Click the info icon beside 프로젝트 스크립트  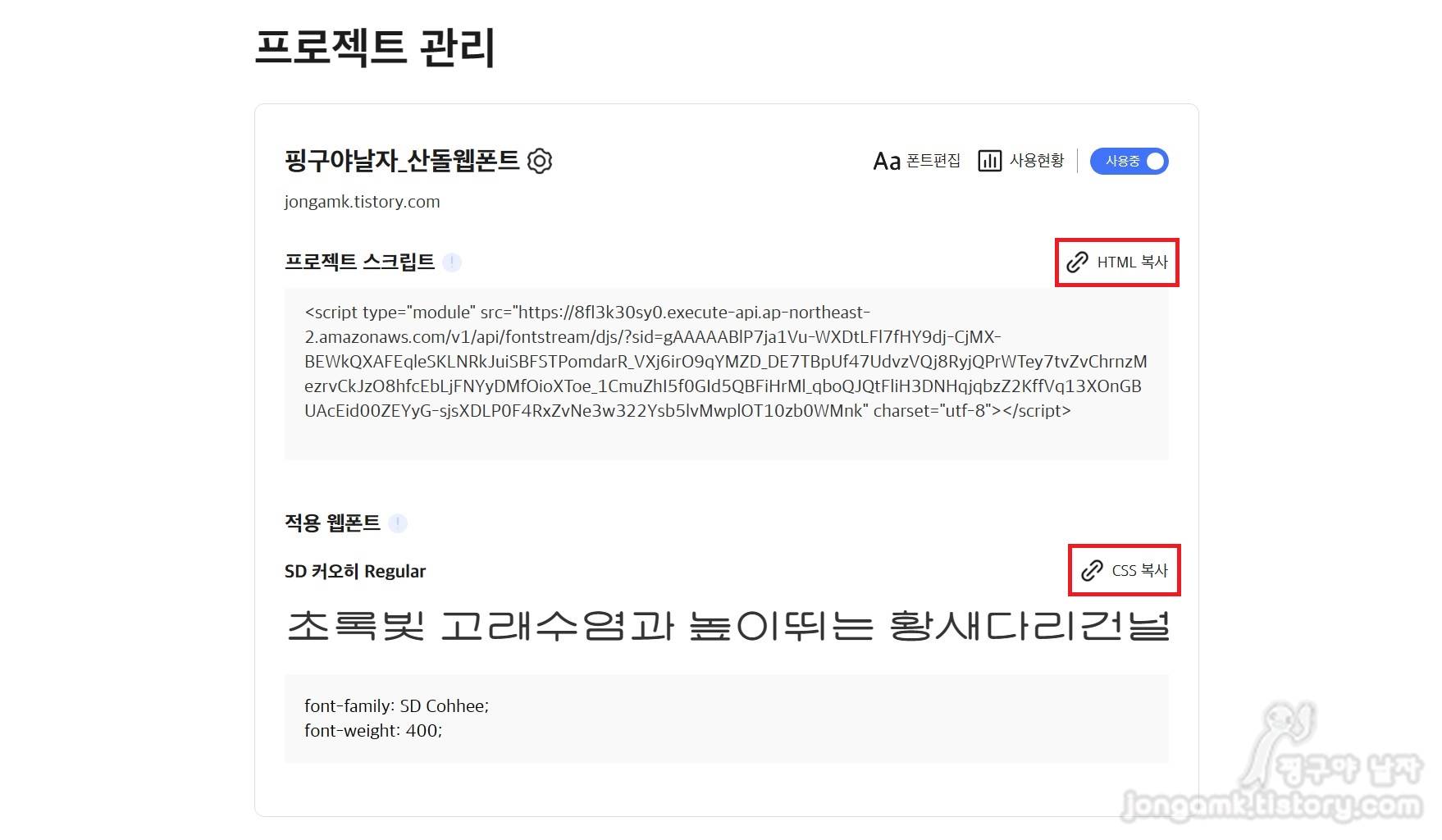451,262
